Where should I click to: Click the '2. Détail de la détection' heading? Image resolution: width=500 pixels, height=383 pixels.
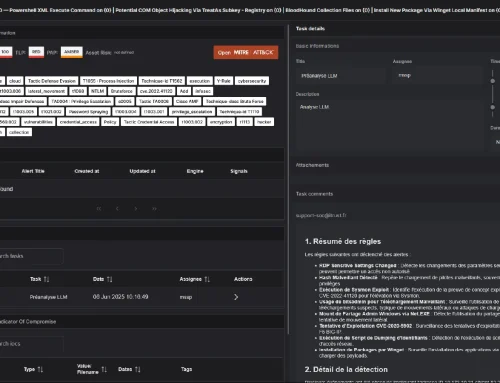coord(346,369)
